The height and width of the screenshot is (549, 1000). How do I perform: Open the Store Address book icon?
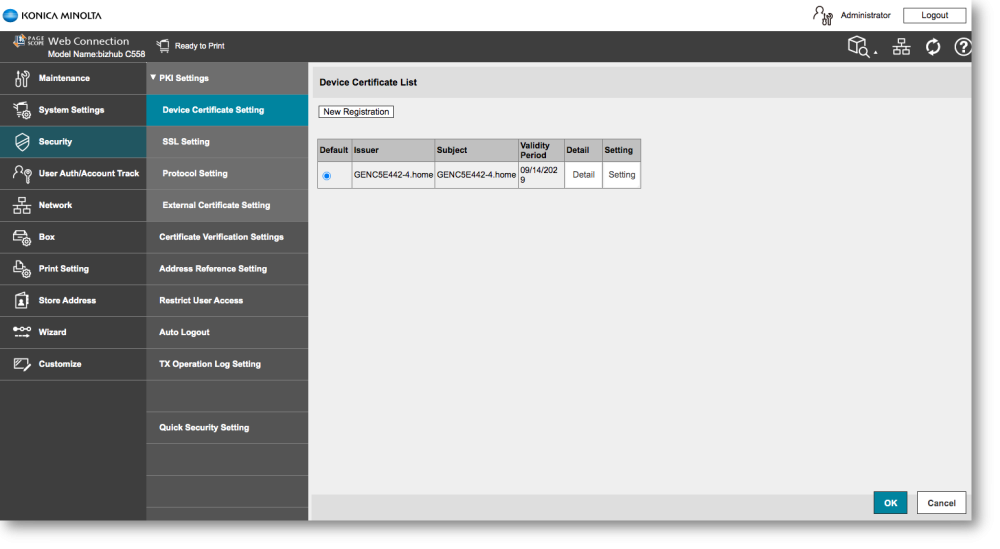coord(22,300)
